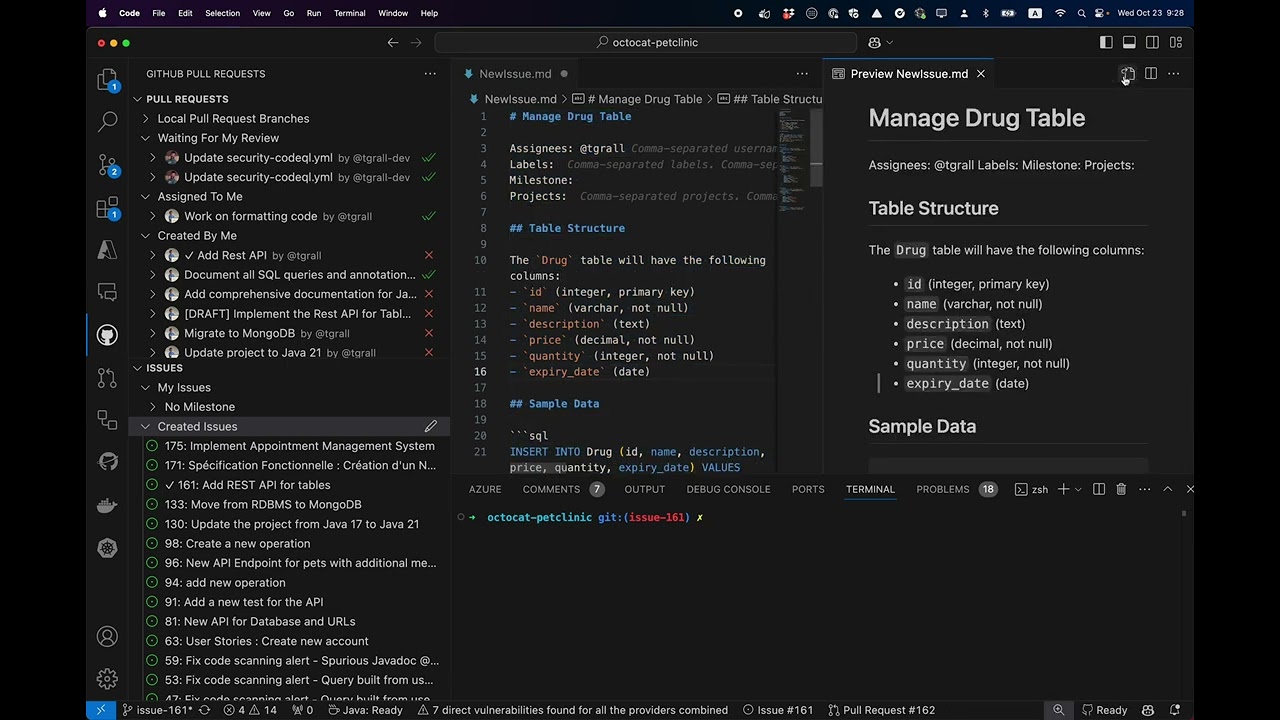Toggle the primary side bar
Image resolution: width=1280 pixels, height=720 pixels.
pyautogui.click(x=1106, y=42)
